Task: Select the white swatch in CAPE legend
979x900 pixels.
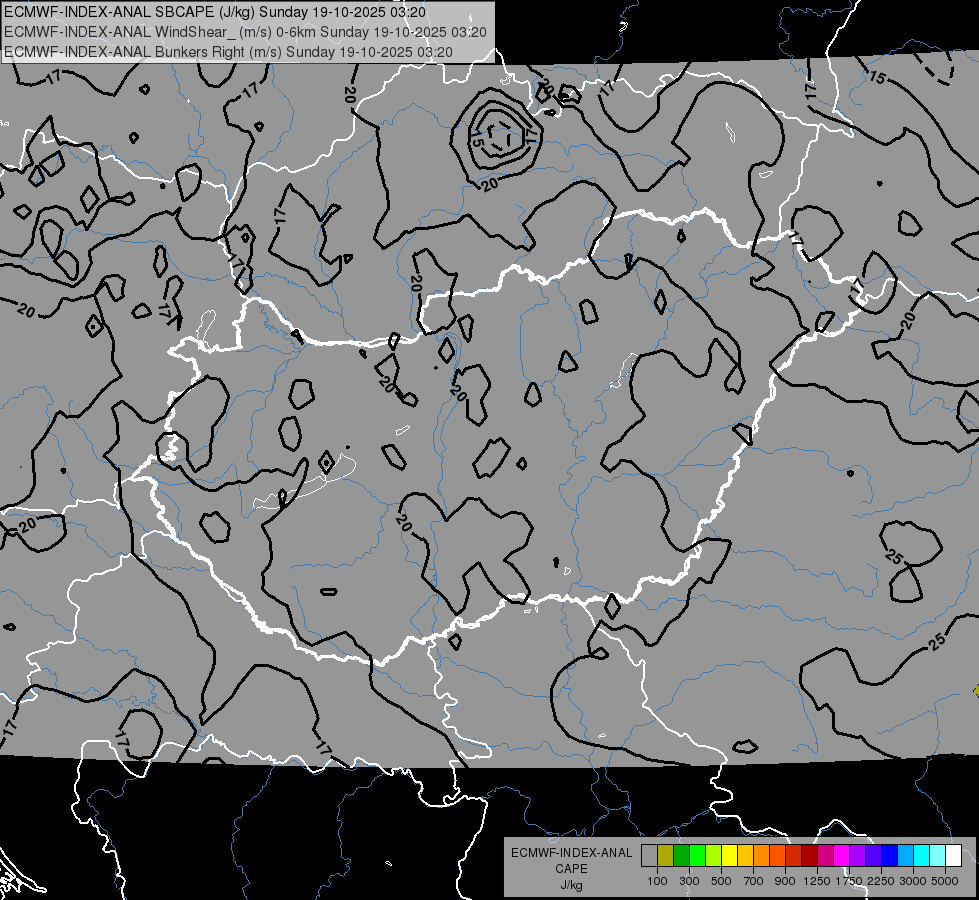Action: (x=953, y=855)
